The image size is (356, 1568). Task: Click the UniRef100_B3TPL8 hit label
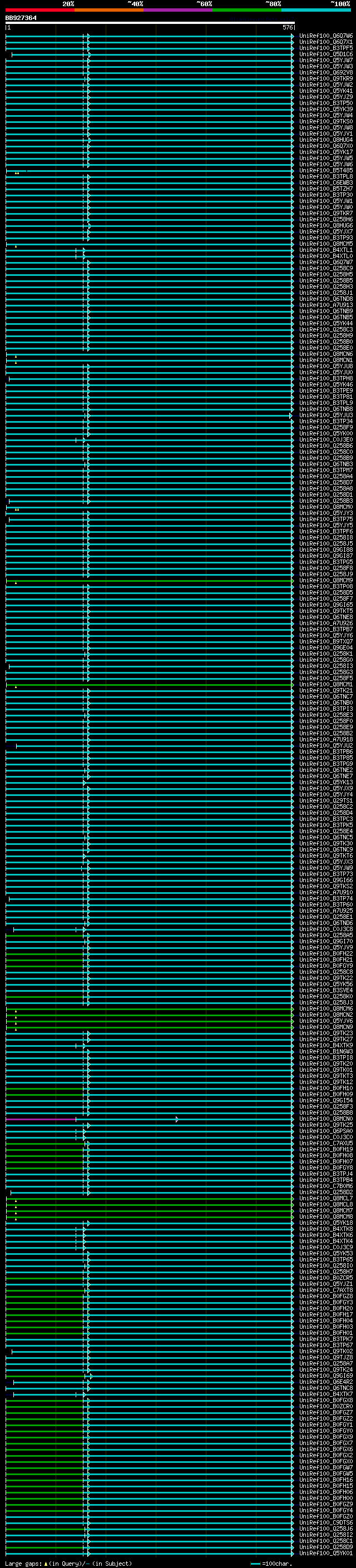click(326, 176)
